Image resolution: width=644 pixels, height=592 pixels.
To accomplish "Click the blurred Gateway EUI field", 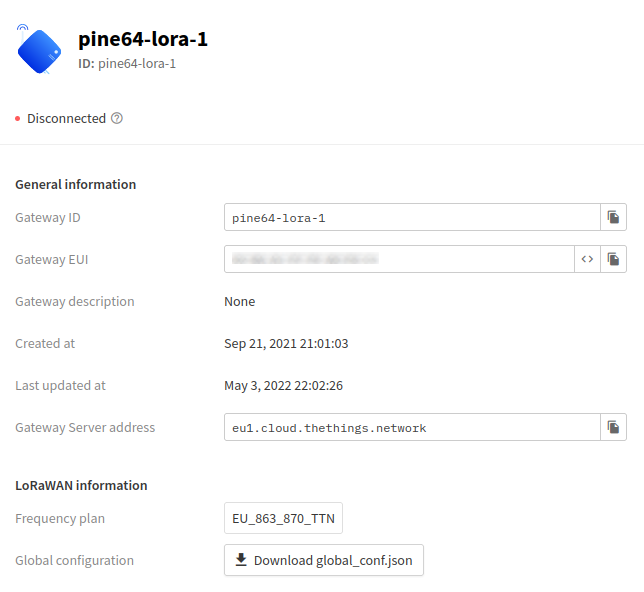I will [x=399, y=259].
